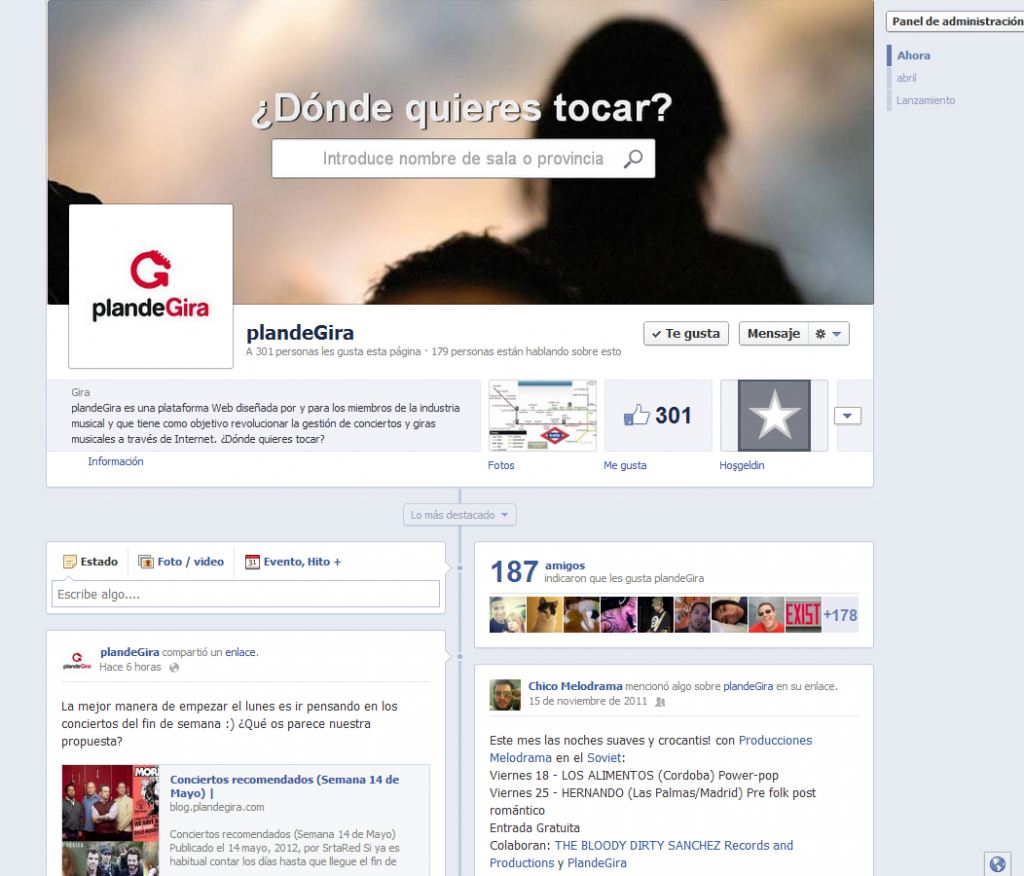Screen dimensions: 1024x876
Task: Click the sala o provincia search box
Action: (463, 159)
